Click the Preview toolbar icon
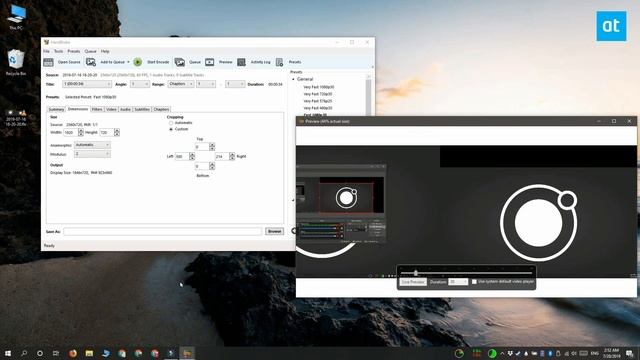The image size is (640, 360). [x=209, y=62]
